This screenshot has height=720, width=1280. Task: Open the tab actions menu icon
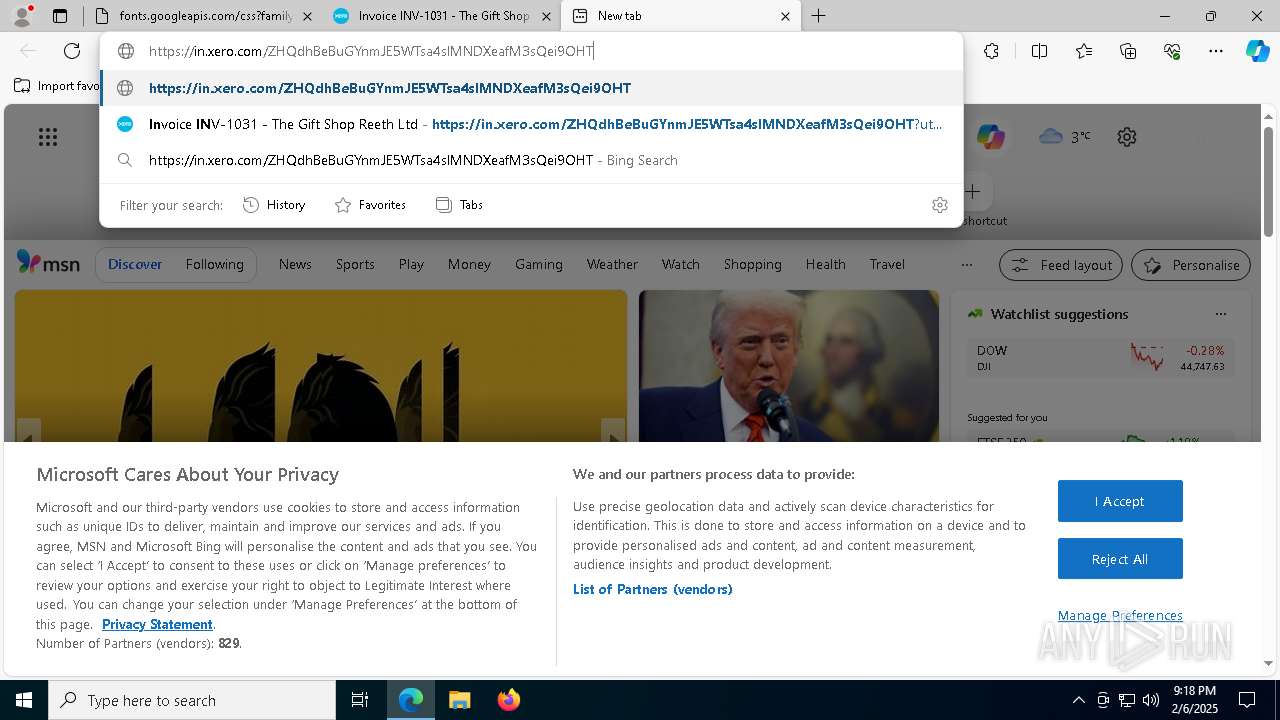60,16
